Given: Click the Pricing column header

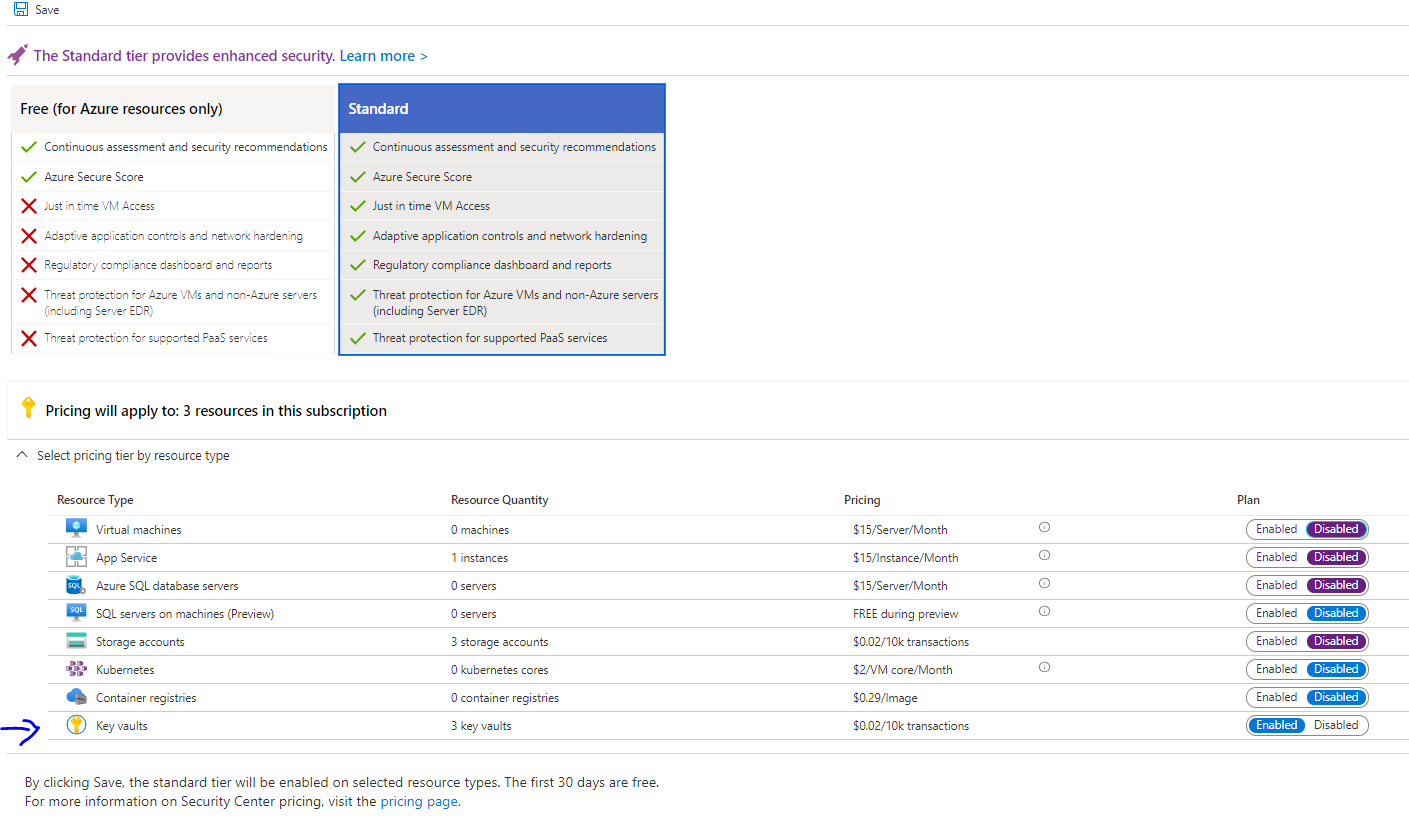Looking at the screenshot, I should click(x=862, y=500).
